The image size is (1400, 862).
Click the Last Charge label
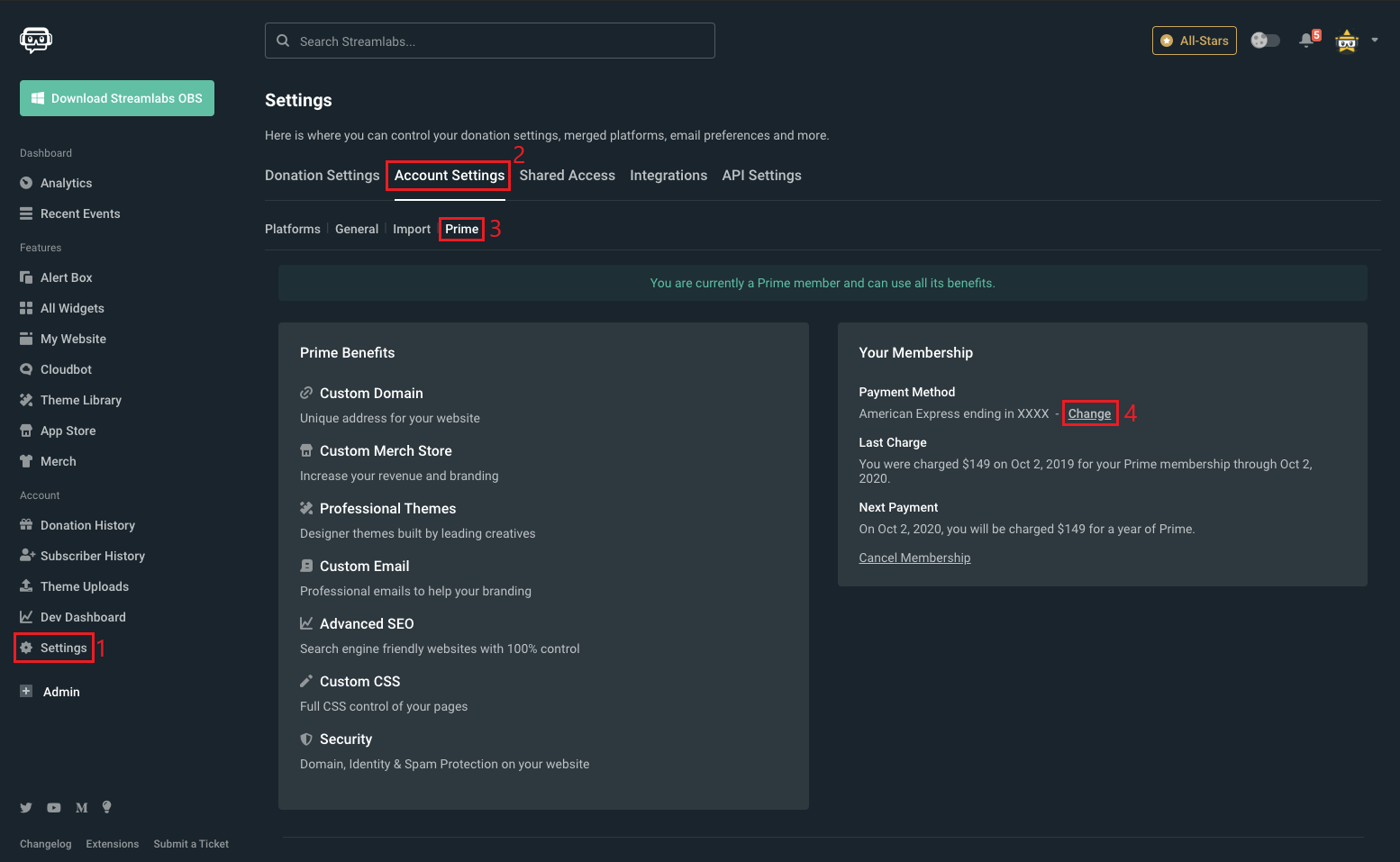pyautogui.click(x=893, y=442)
